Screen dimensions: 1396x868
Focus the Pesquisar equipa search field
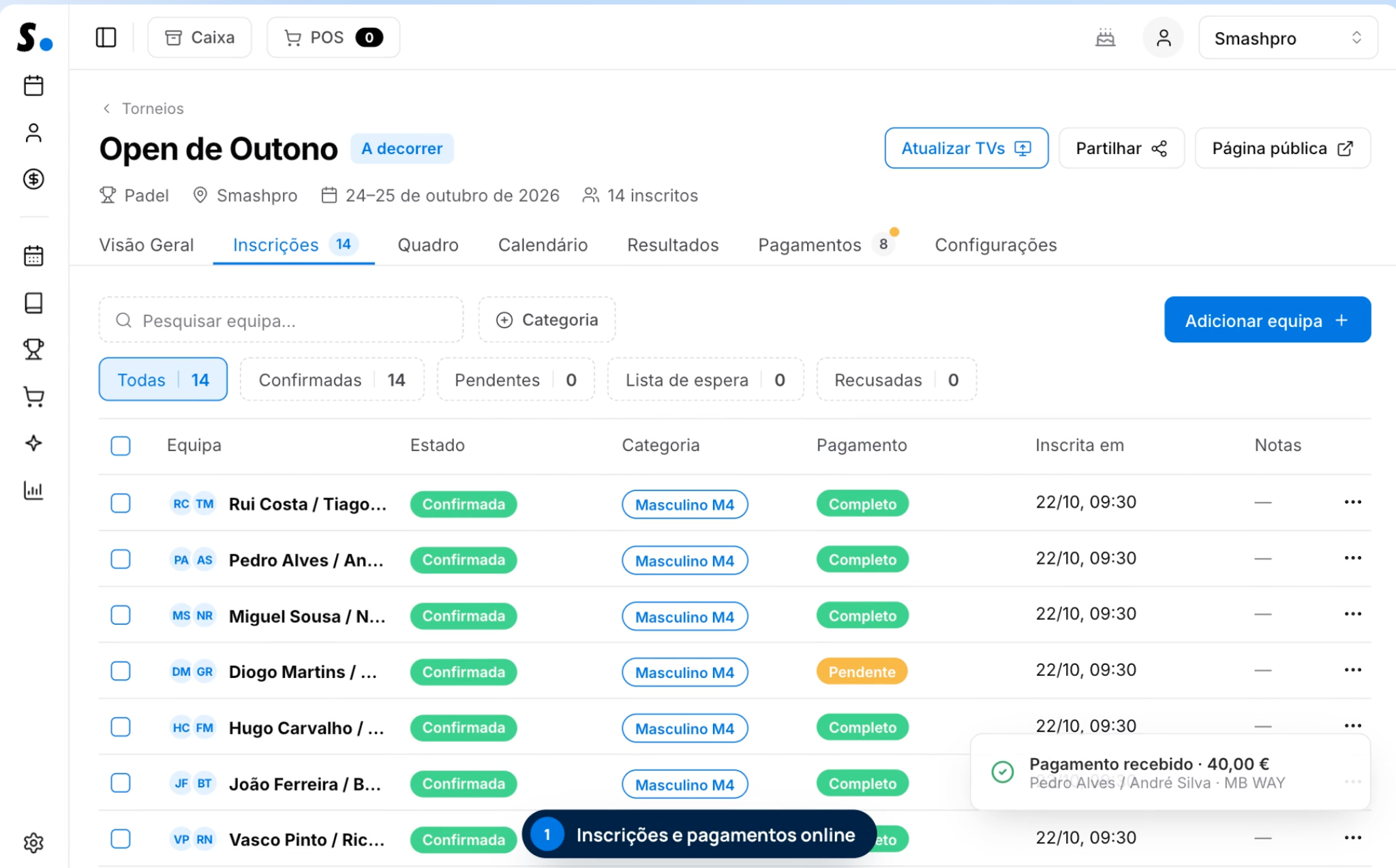pos(281,320)
